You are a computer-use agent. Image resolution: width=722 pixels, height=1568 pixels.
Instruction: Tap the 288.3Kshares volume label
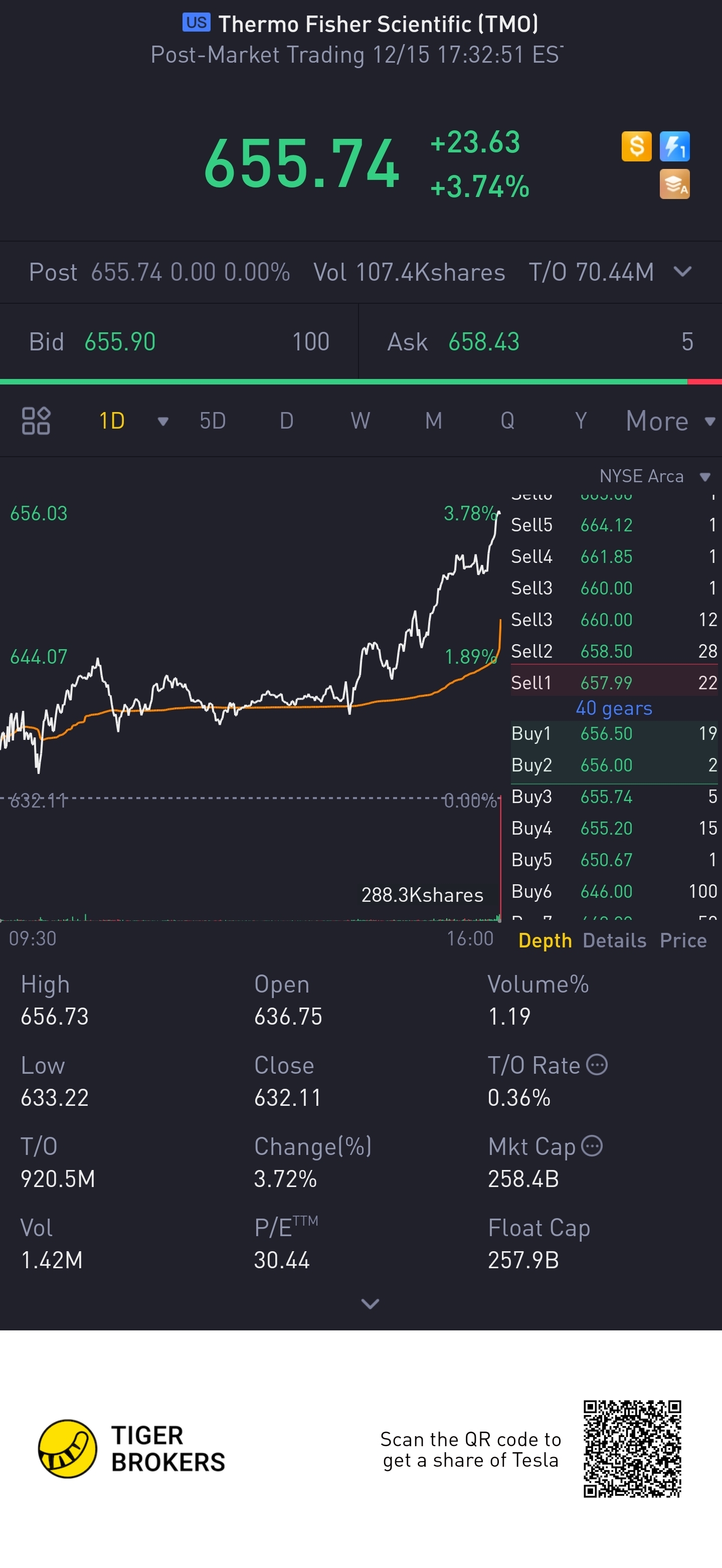[x=422, y=895]
